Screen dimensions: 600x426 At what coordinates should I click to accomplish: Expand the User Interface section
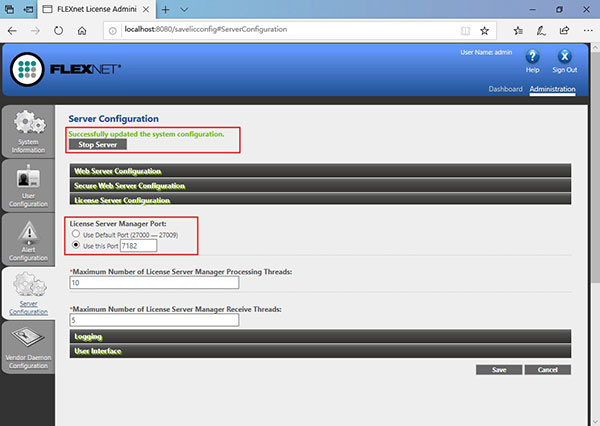pyautogui.click(x=320, y=351)
